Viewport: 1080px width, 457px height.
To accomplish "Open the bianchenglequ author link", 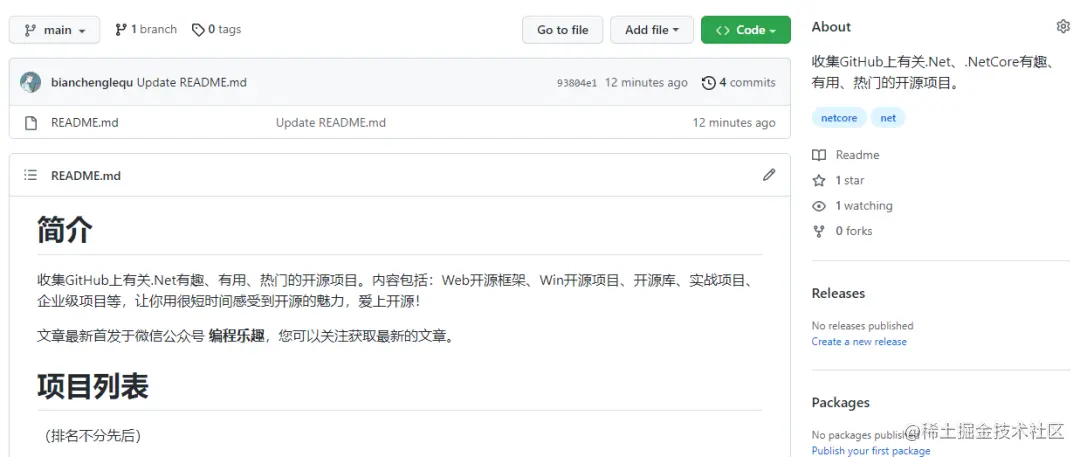I will tap(92, 83).
